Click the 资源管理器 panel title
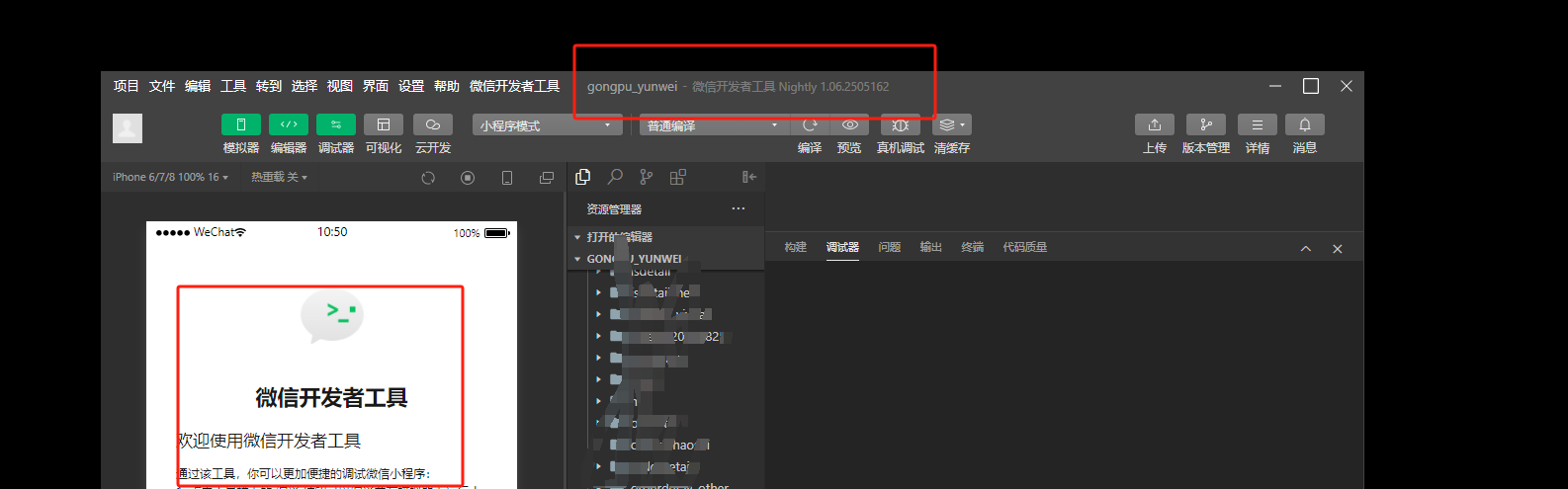Image resolution: width=1568 pixels, height=489 pixels. coord(614,209)
